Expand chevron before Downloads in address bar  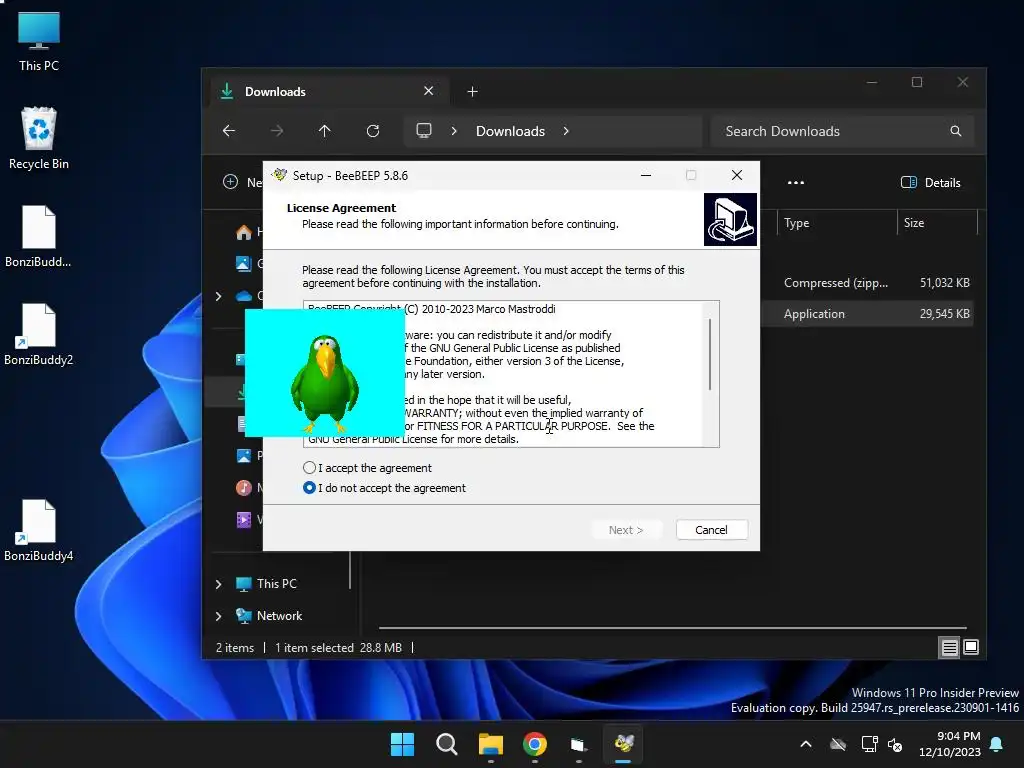[454, 131]
